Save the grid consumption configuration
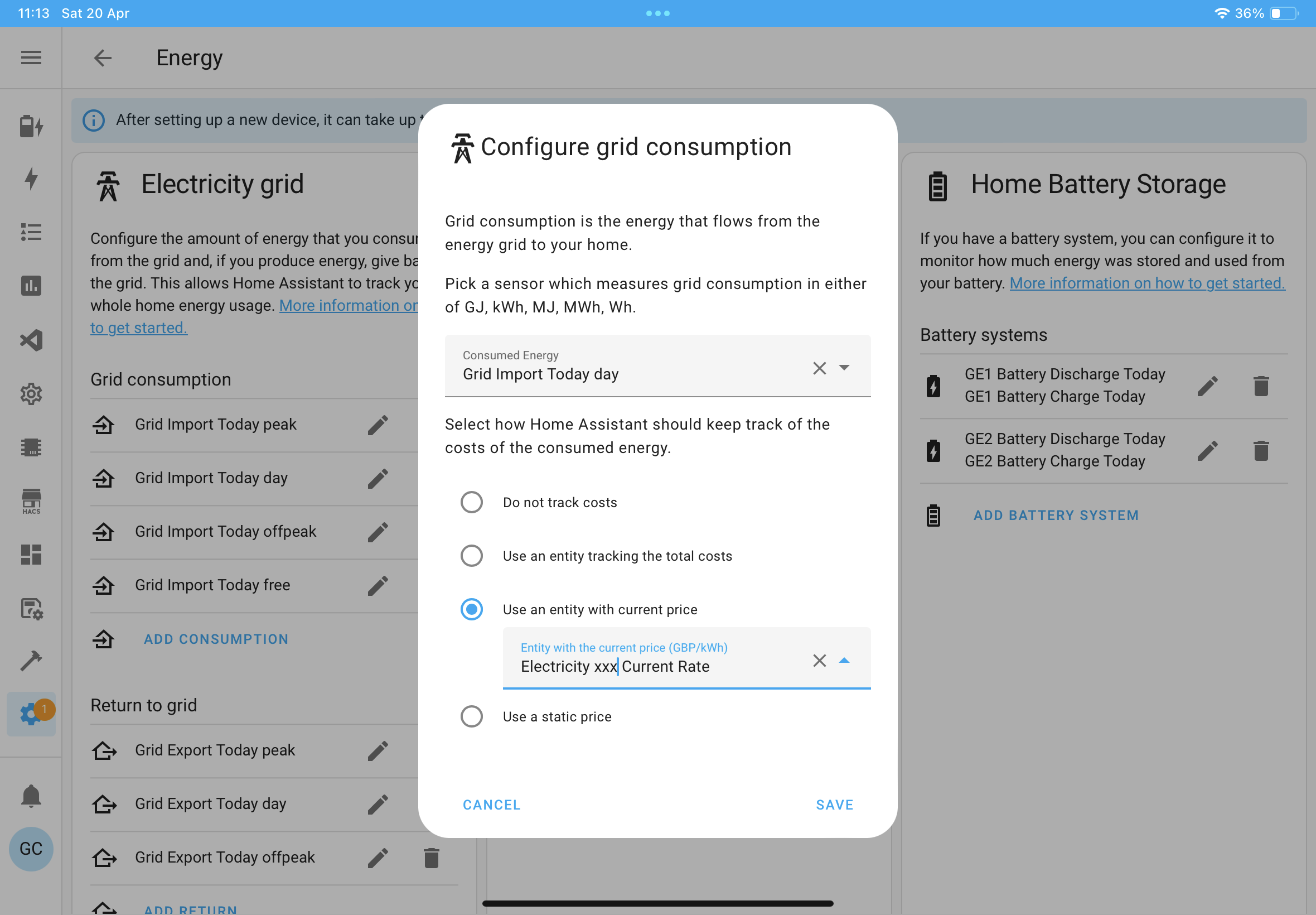This screenshot has width=1316, height=915. pos(835,805)
